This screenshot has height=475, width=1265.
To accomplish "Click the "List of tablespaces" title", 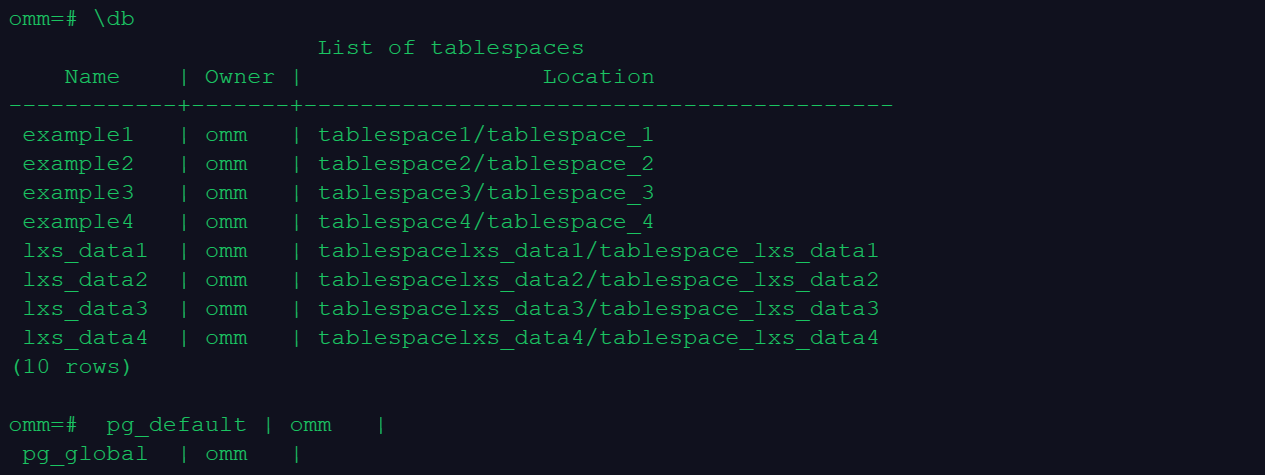I will tap(450, 48).
